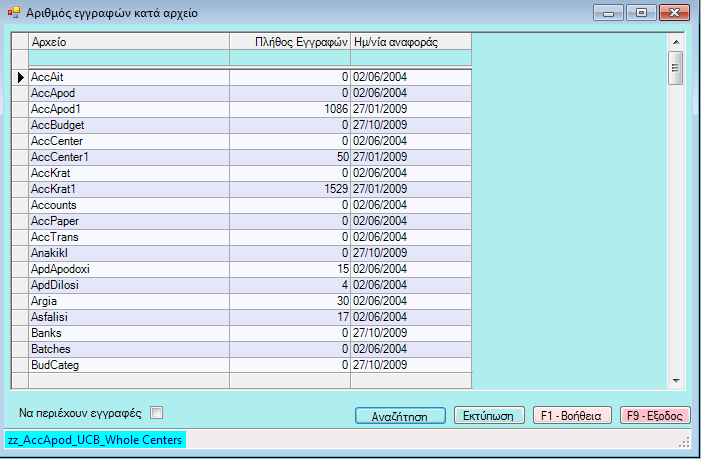Click row header beside AccKrat1 row
This screenshot has width=701, height=459.
tap(20, 189)
